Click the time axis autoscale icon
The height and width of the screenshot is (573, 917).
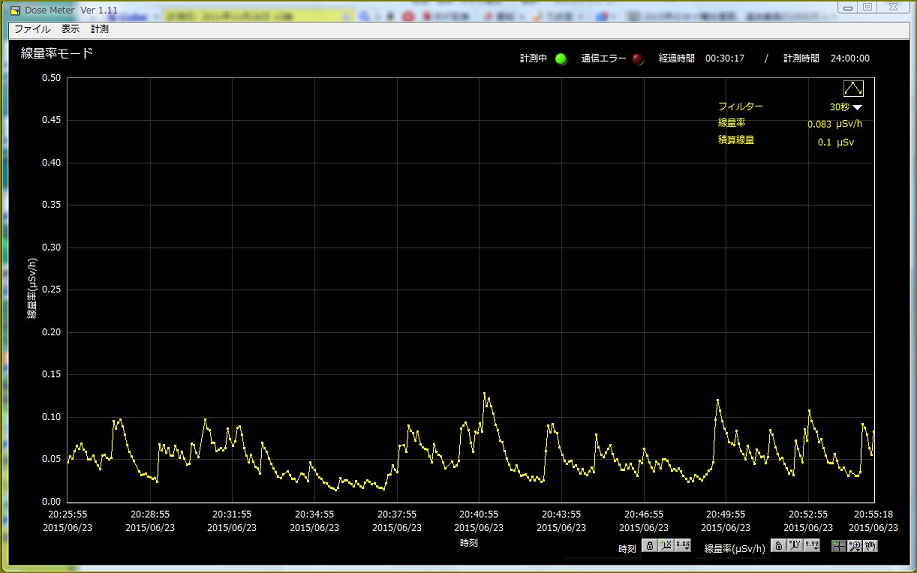click(x=666, y=546)
